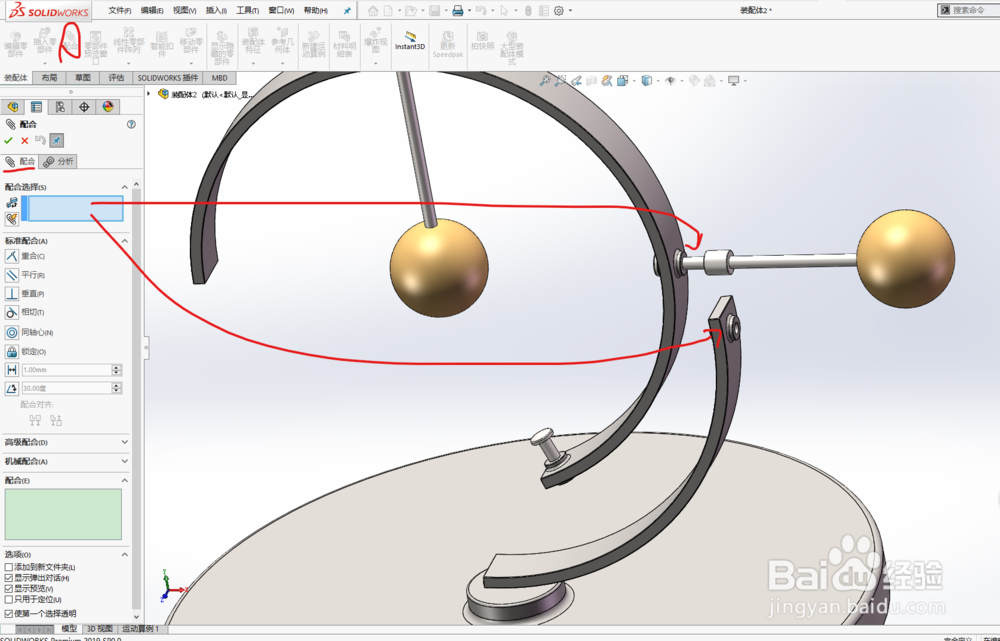Open the 3D 视图 bottom tab
Viewport: 1000px width, 641px height.
coord(99,629)
